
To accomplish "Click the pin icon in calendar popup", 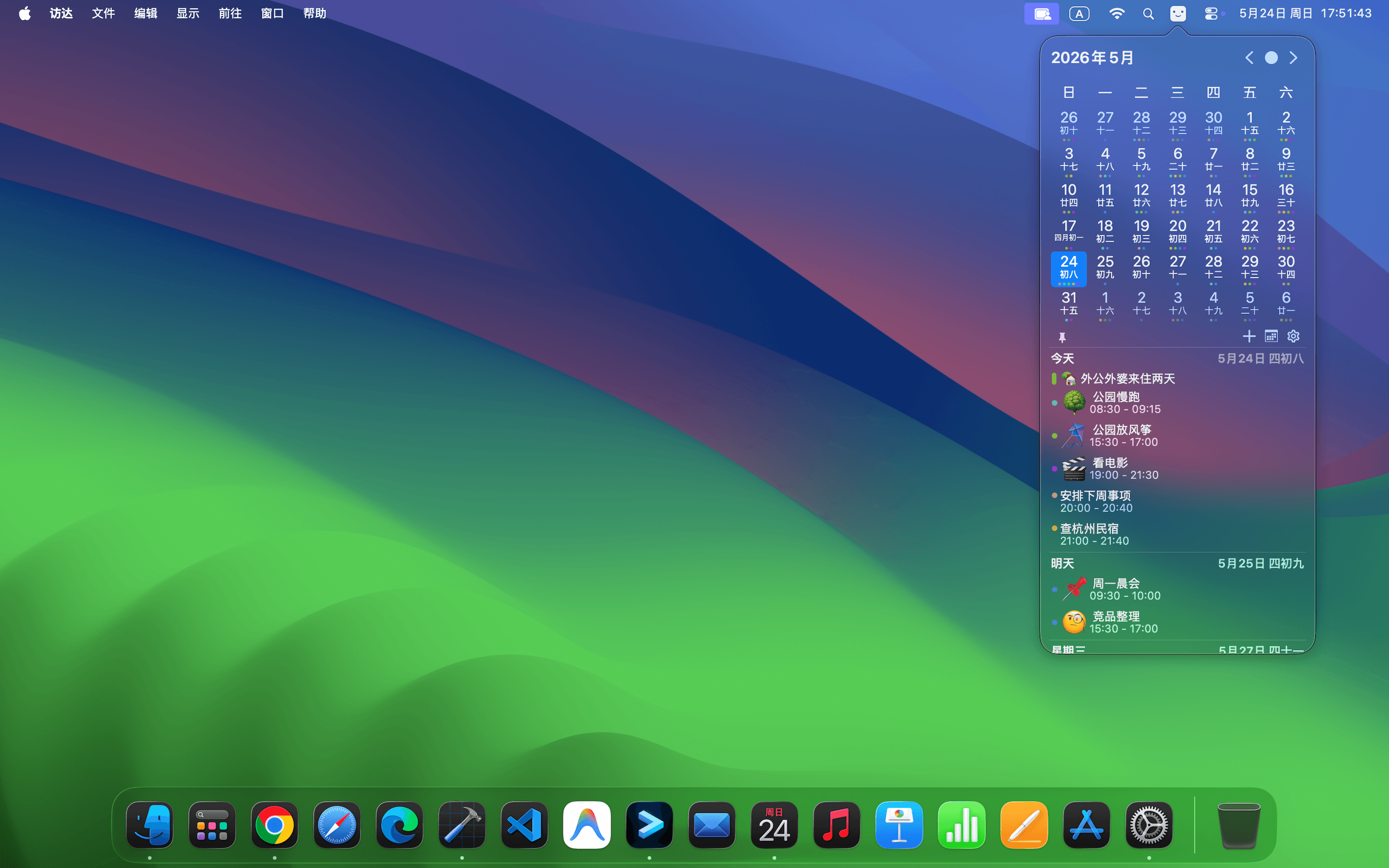I will pos(1062,338).
